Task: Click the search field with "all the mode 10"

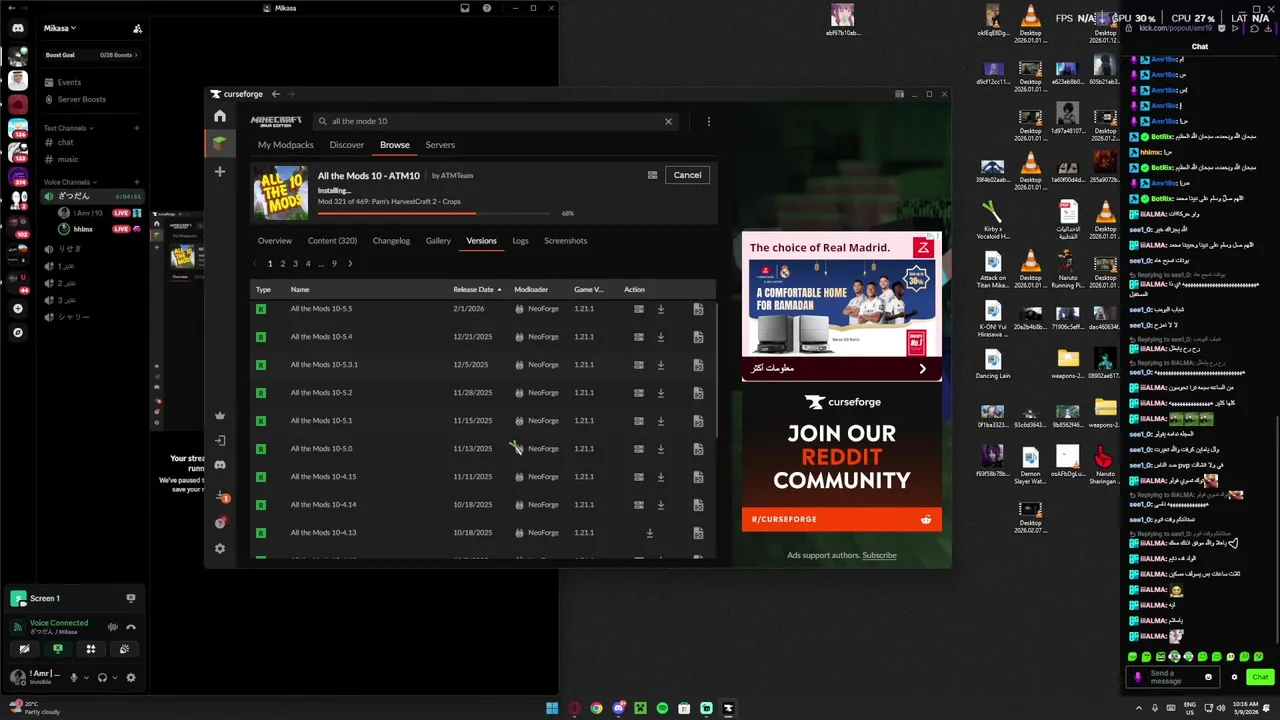Action: point(495,121)
